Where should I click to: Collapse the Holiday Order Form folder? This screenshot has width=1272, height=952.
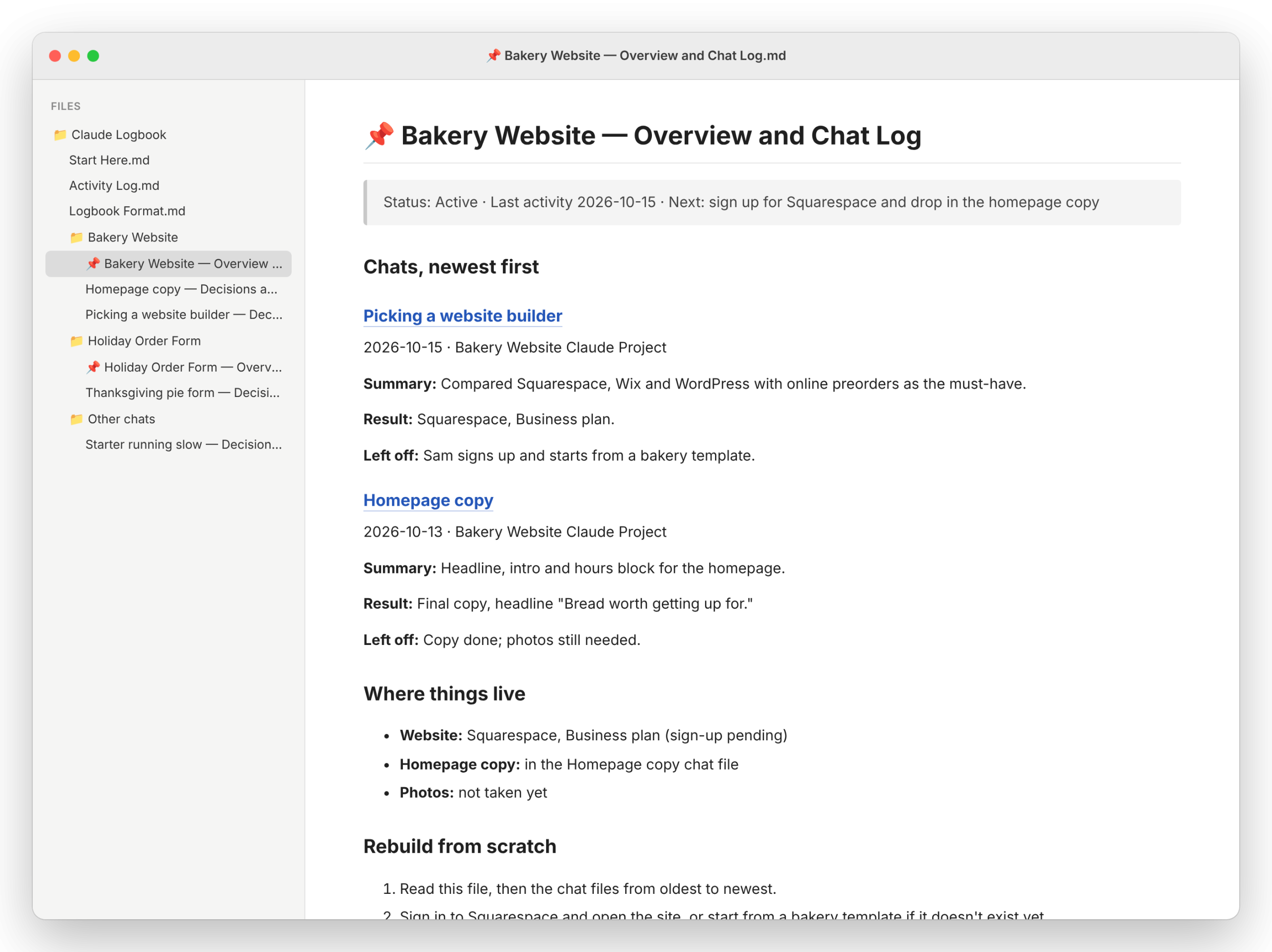pyautogui.click(x=144, y=341)
